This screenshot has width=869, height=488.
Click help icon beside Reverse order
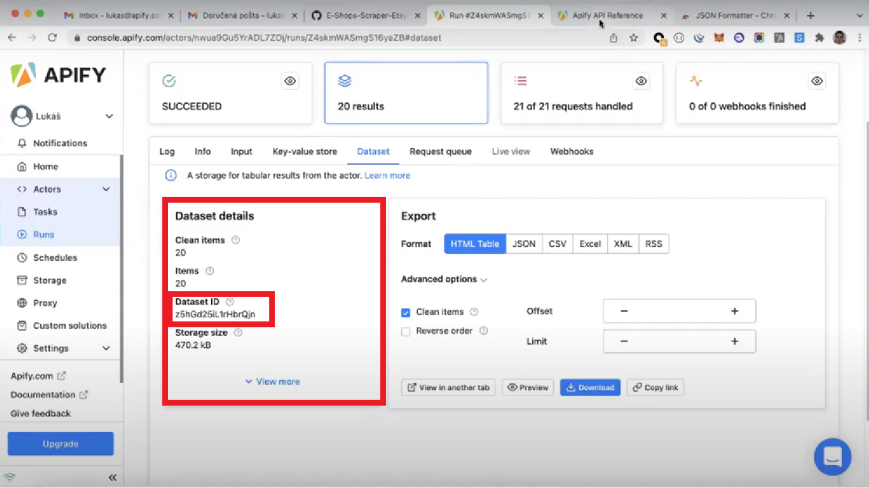(x=483, y=331)
